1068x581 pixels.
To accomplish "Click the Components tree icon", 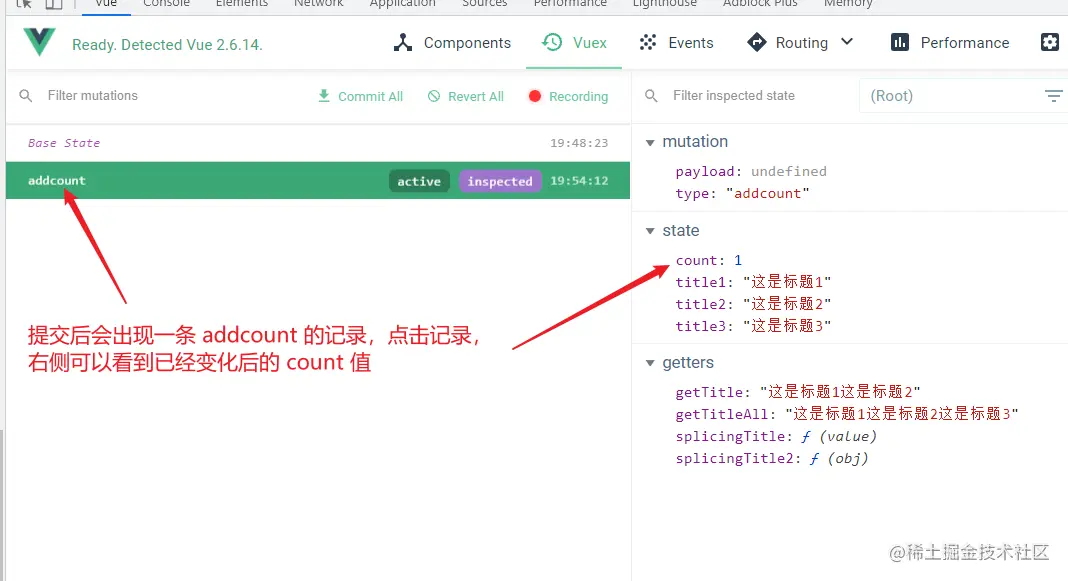I will pyautogui.click(x=403, y=43).
